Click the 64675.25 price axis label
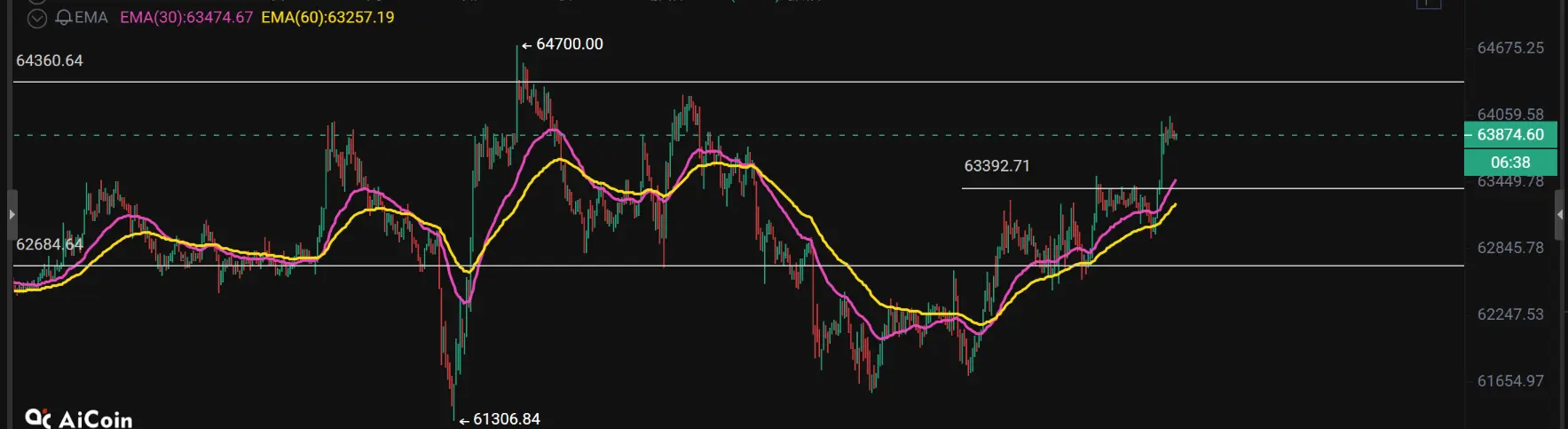The height and width of the screenshot is (429, 1568). pyautogui.click(x=1510, y=48)
